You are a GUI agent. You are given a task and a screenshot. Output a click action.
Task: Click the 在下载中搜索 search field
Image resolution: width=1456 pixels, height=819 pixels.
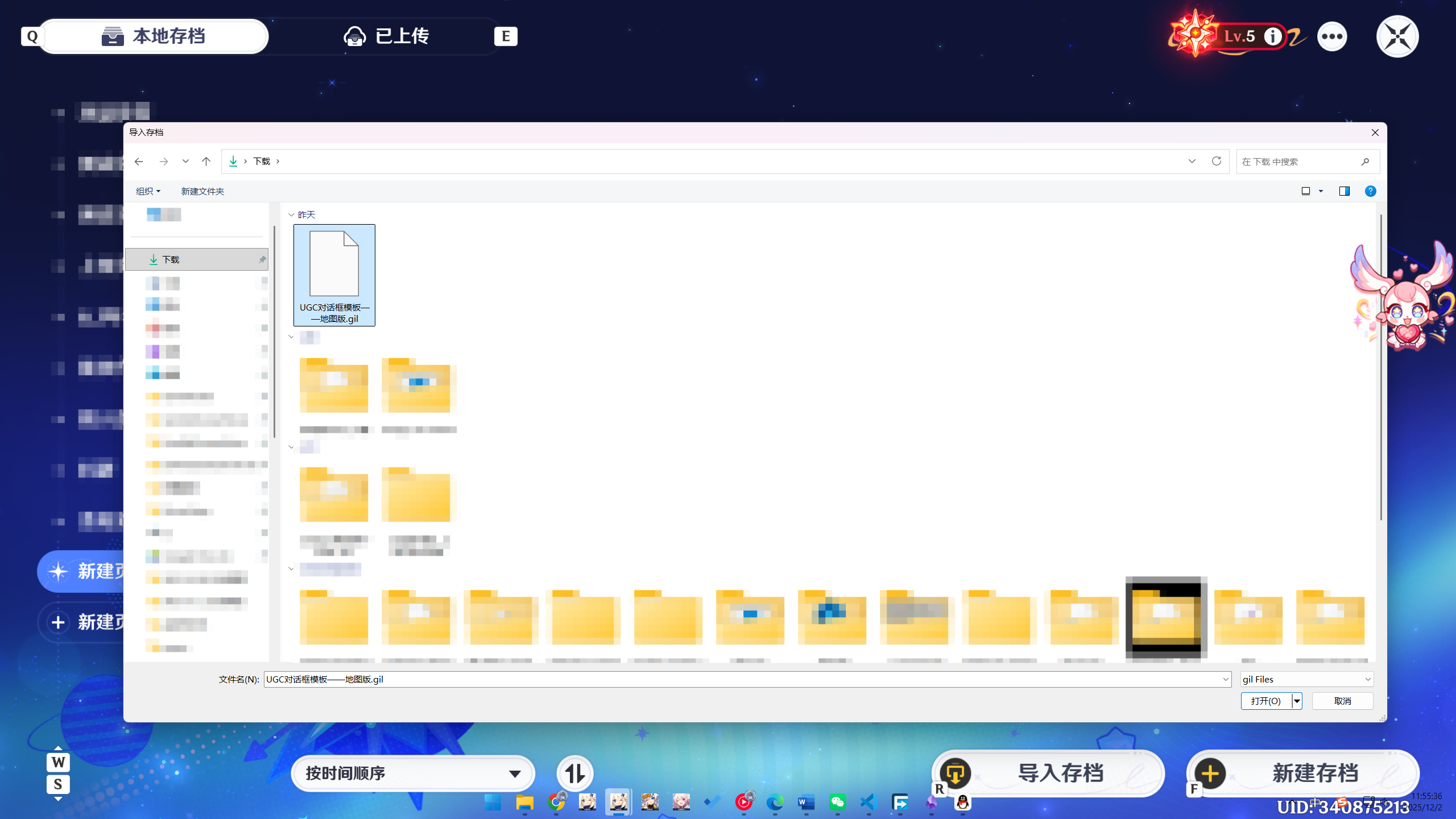click(x=1300, y=162)
